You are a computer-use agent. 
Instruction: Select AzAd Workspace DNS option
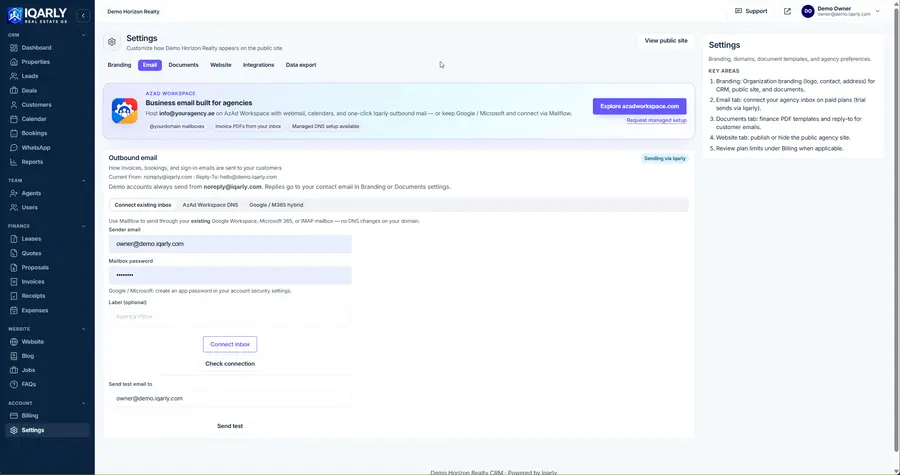click(x=210, y=205)
